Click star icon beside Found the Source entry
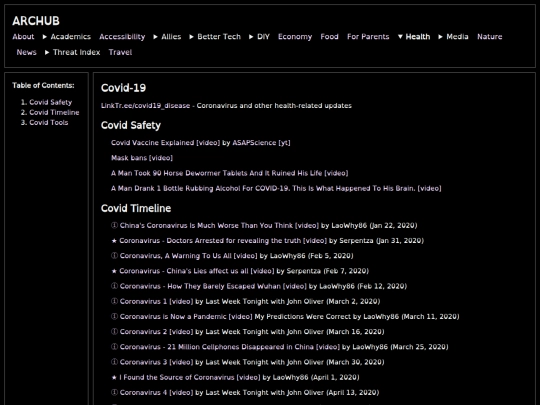 (114, 377)
